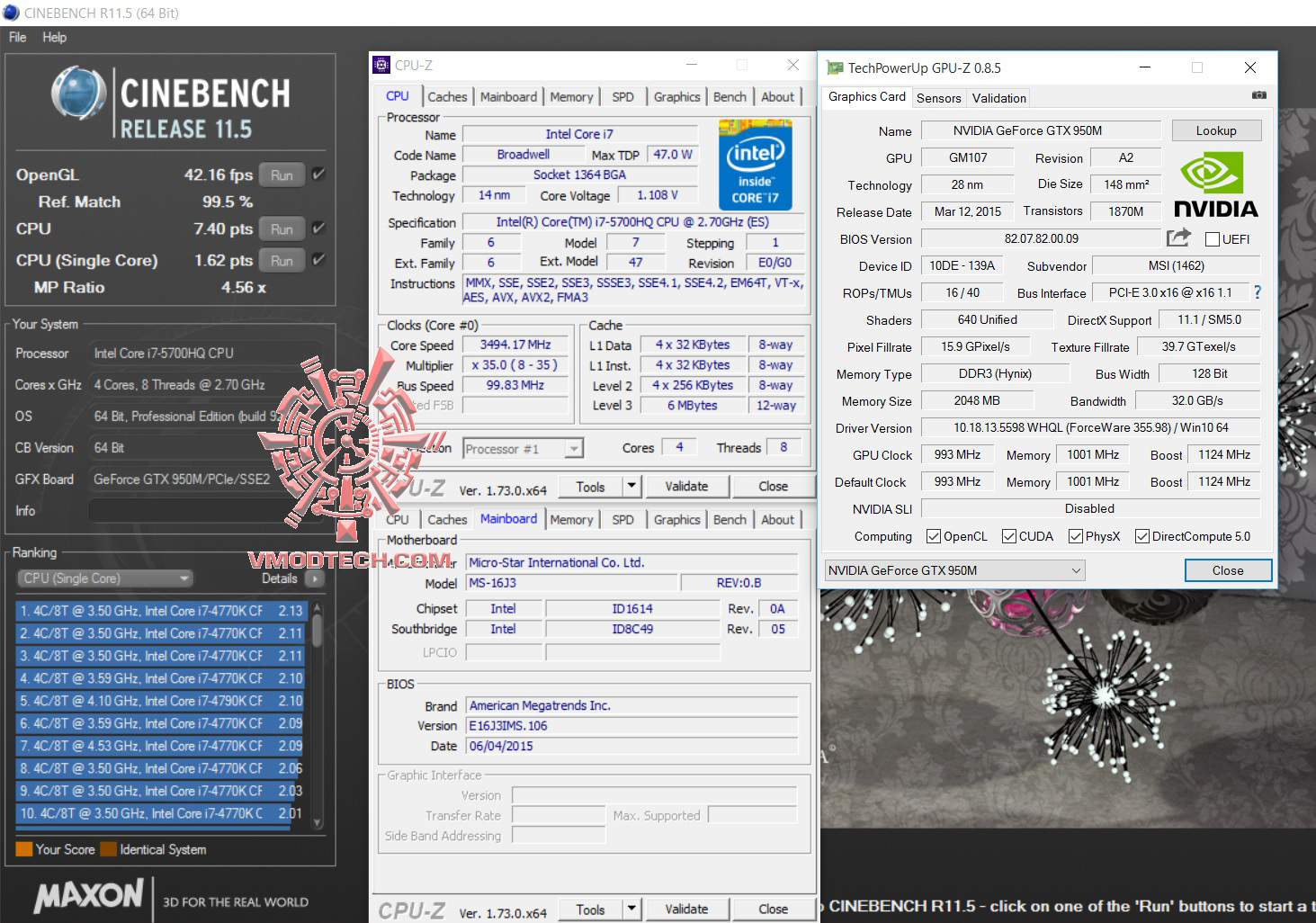Click Validate in the lower CPU-Z window
Viewport: 1316px width, 923px height.
(x=686, y=910)
